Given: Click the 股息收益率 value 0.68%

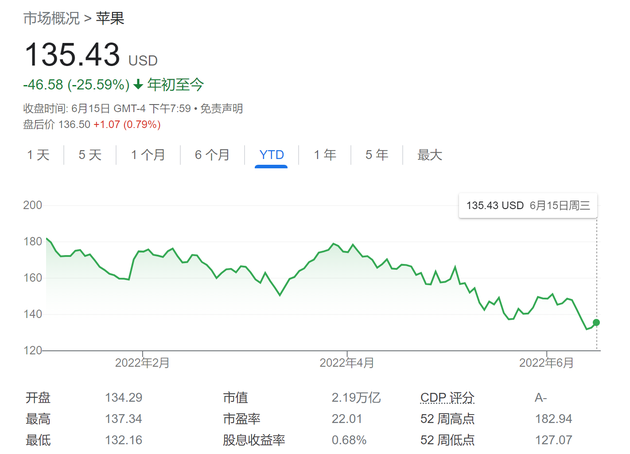Looking at the screenshot, I should click(349, 440).
